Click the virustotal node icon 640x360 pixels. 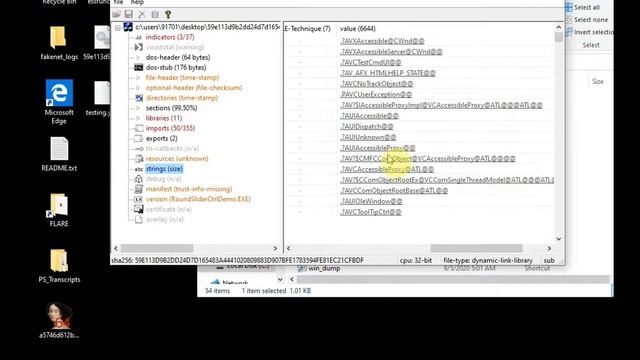(x=138, y=47)
